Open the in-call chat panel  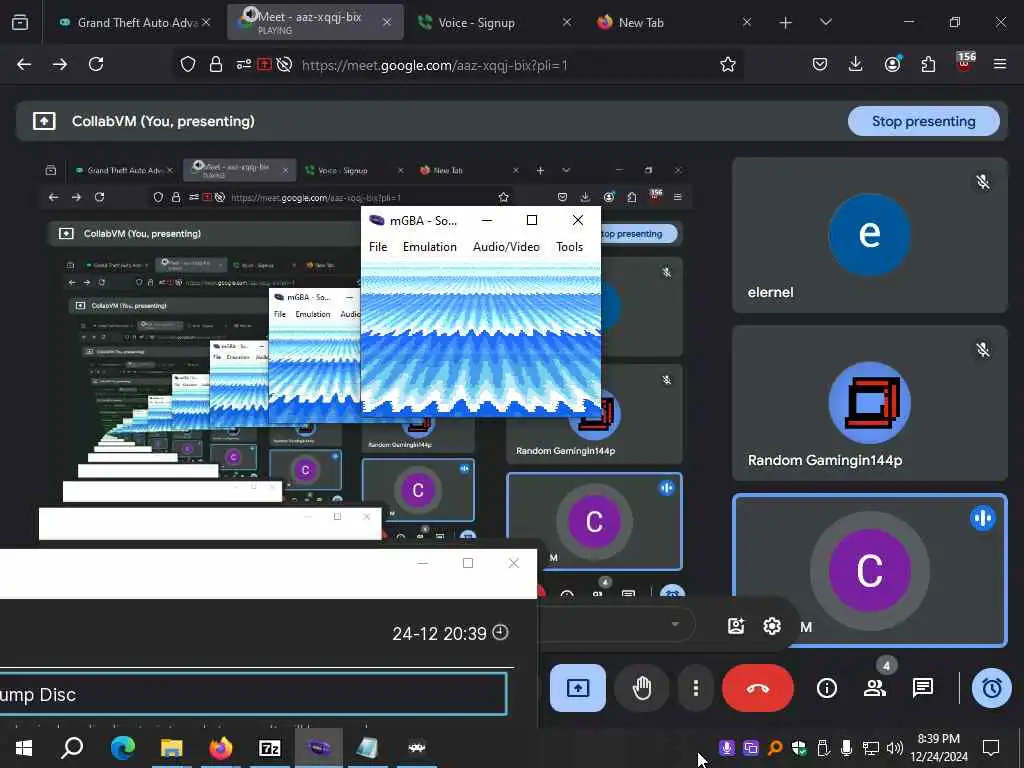923,688
